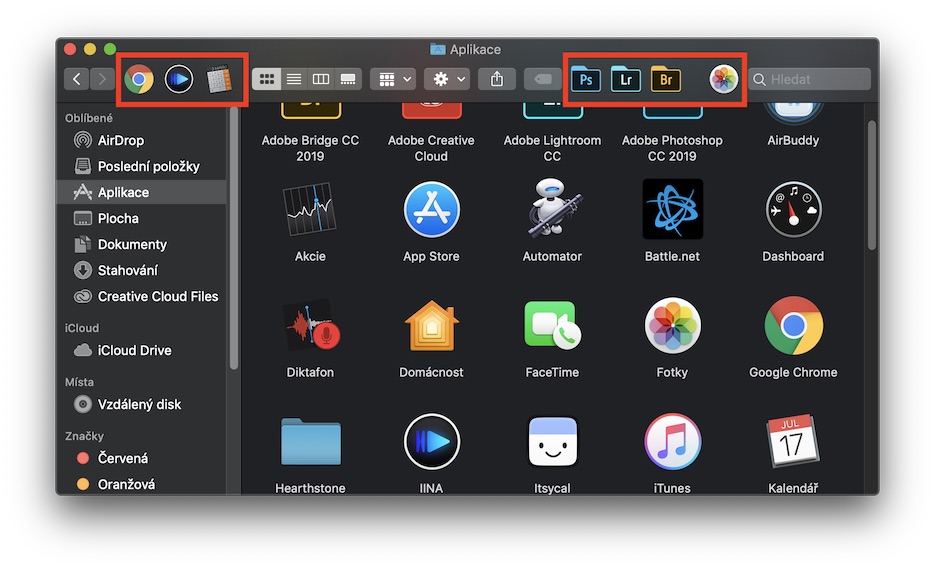Select the Kalendář calendar icon

(793, 441)
